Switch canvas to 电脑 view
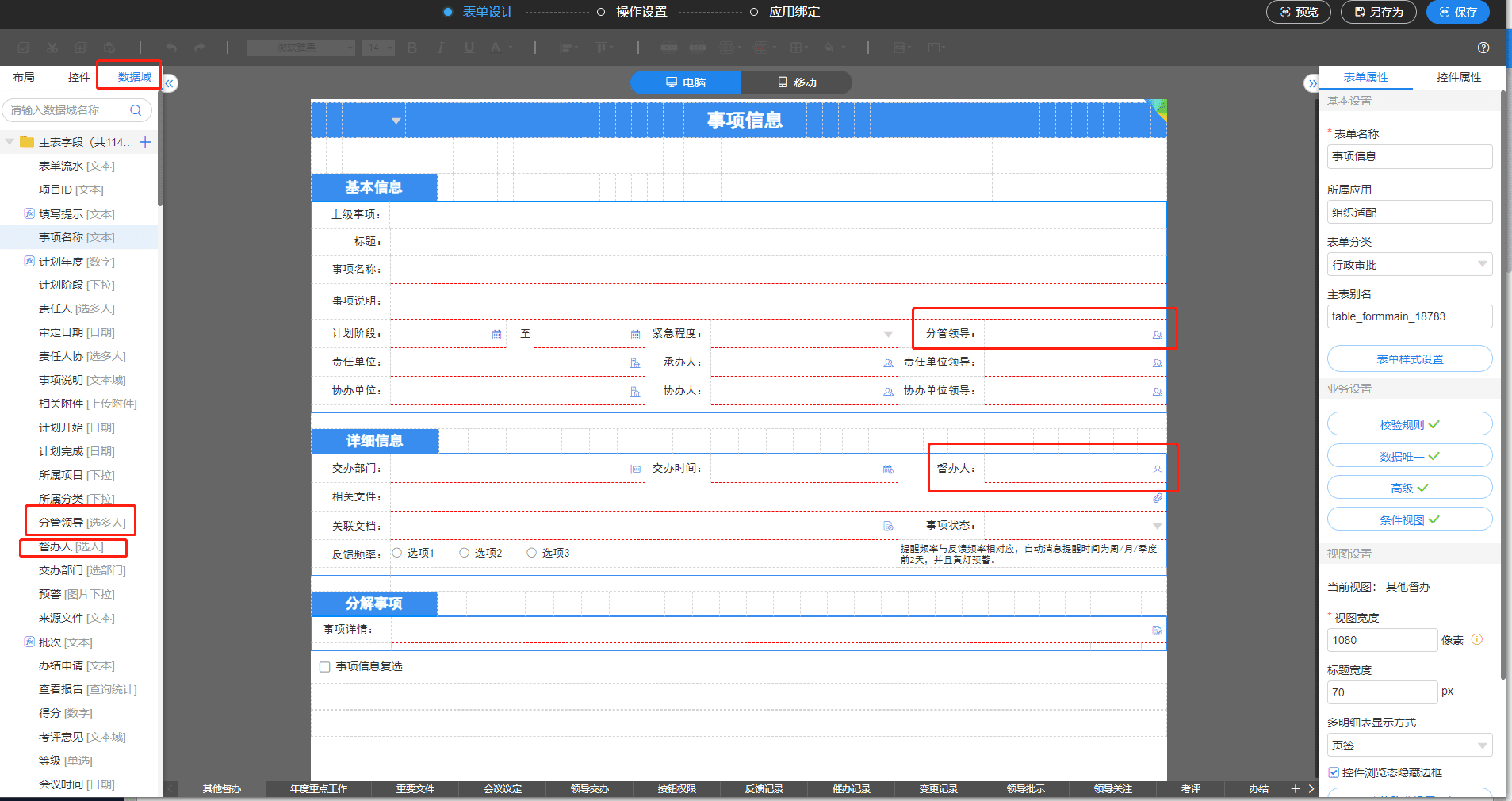Viewport: 1512px width, 801px height. [x=686, y=82]
